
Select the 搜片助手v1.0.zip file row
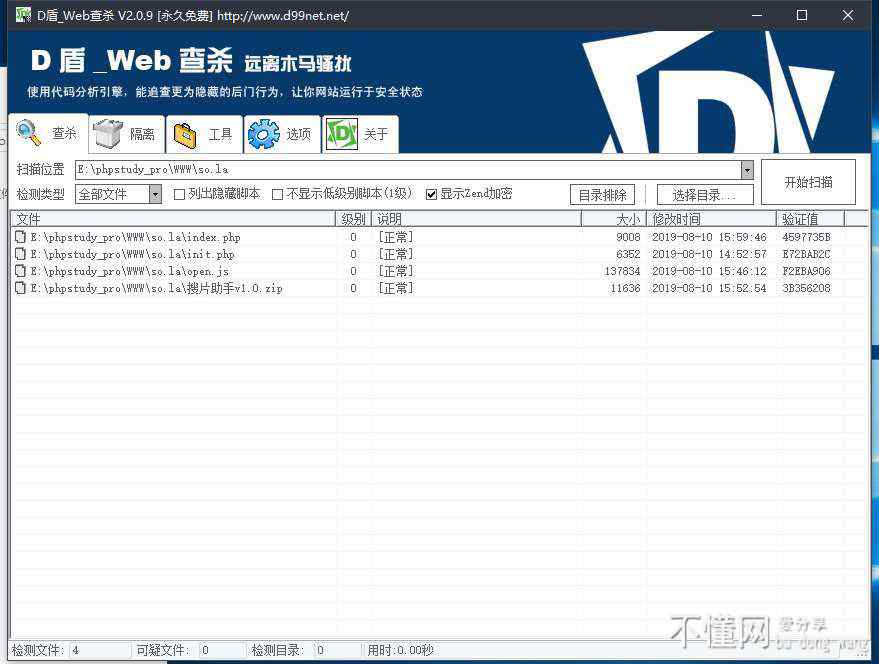click(x=439, y=288)
